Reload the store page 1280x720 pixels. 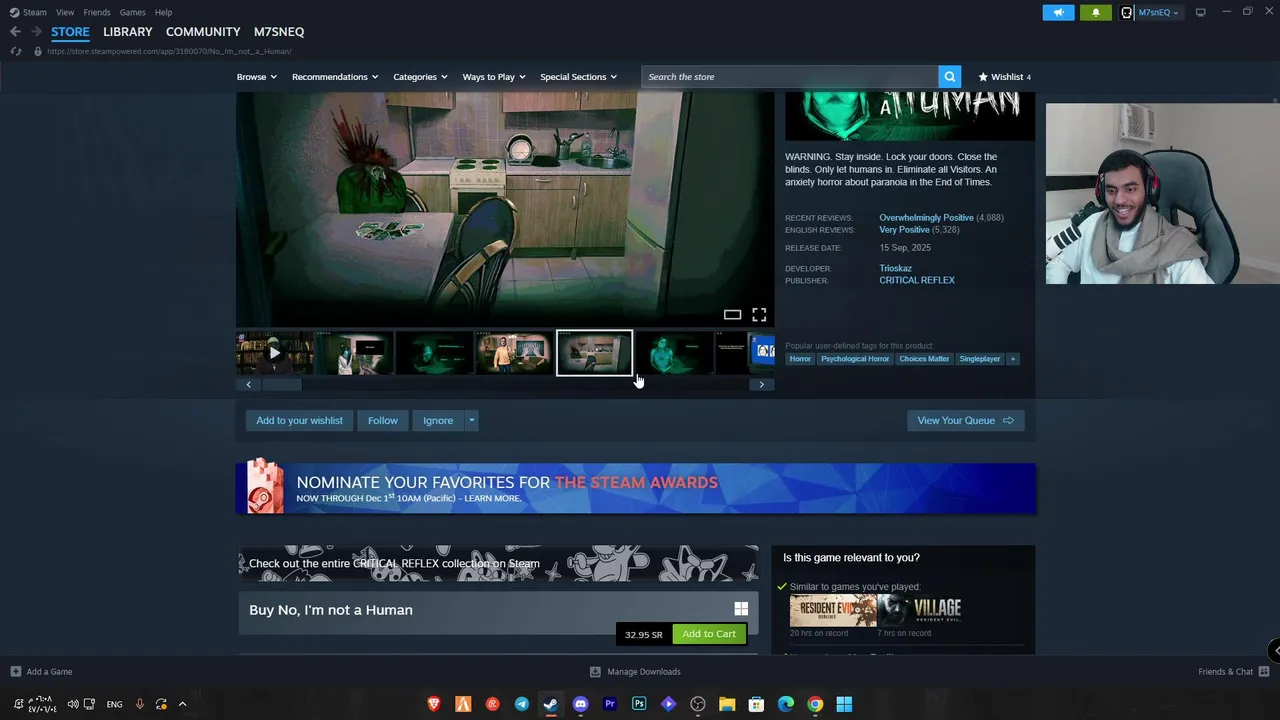click(16, 51)
